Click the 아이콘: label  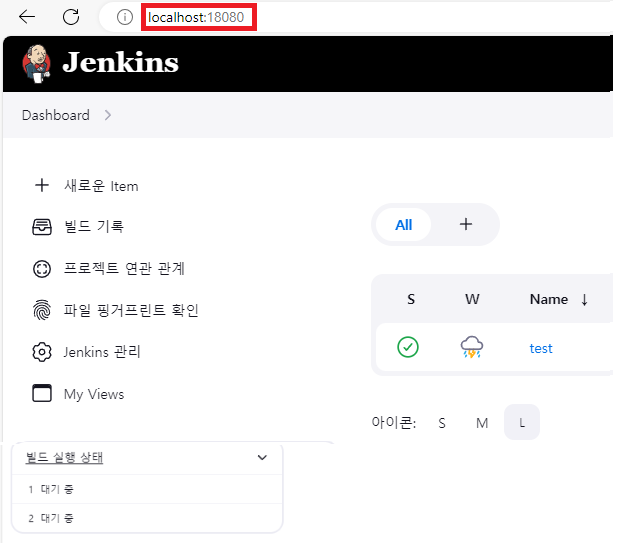point(394,422)
